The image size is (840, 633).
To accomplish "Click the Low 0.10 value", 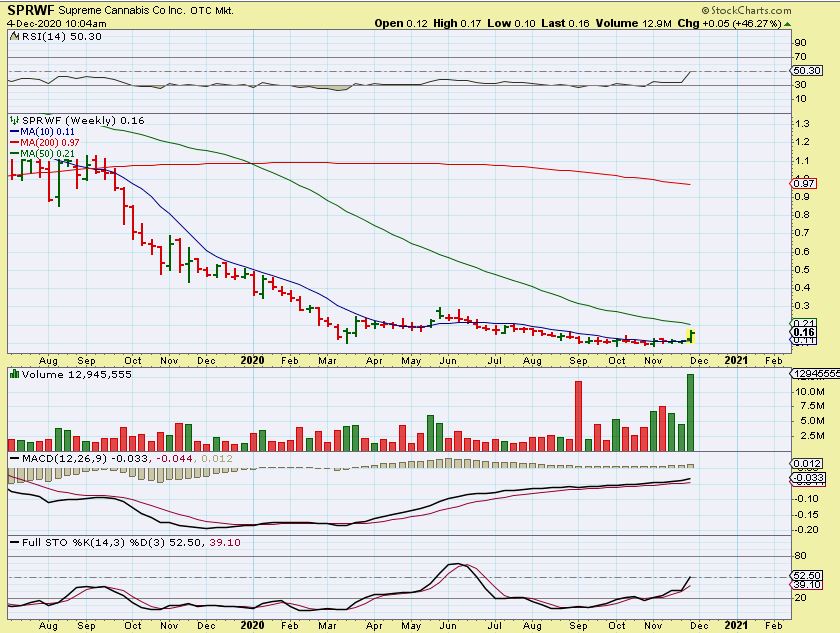I will click(511, 24).
